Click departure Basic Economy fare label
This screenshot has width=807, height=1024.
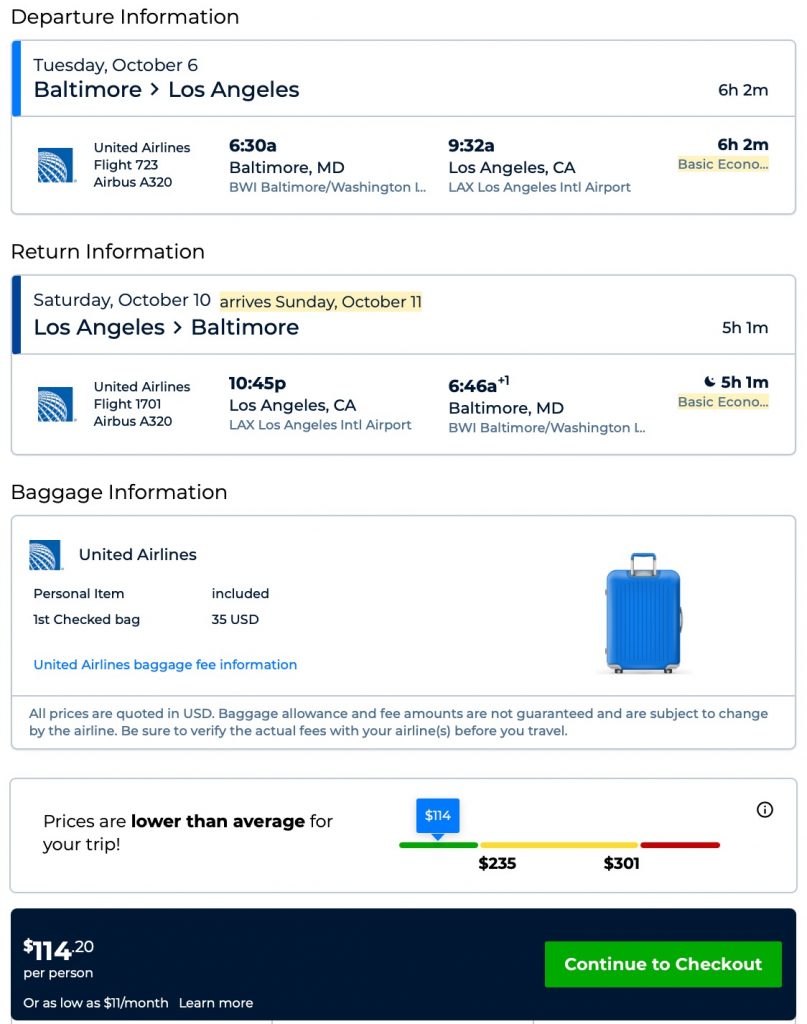[723, 164]
